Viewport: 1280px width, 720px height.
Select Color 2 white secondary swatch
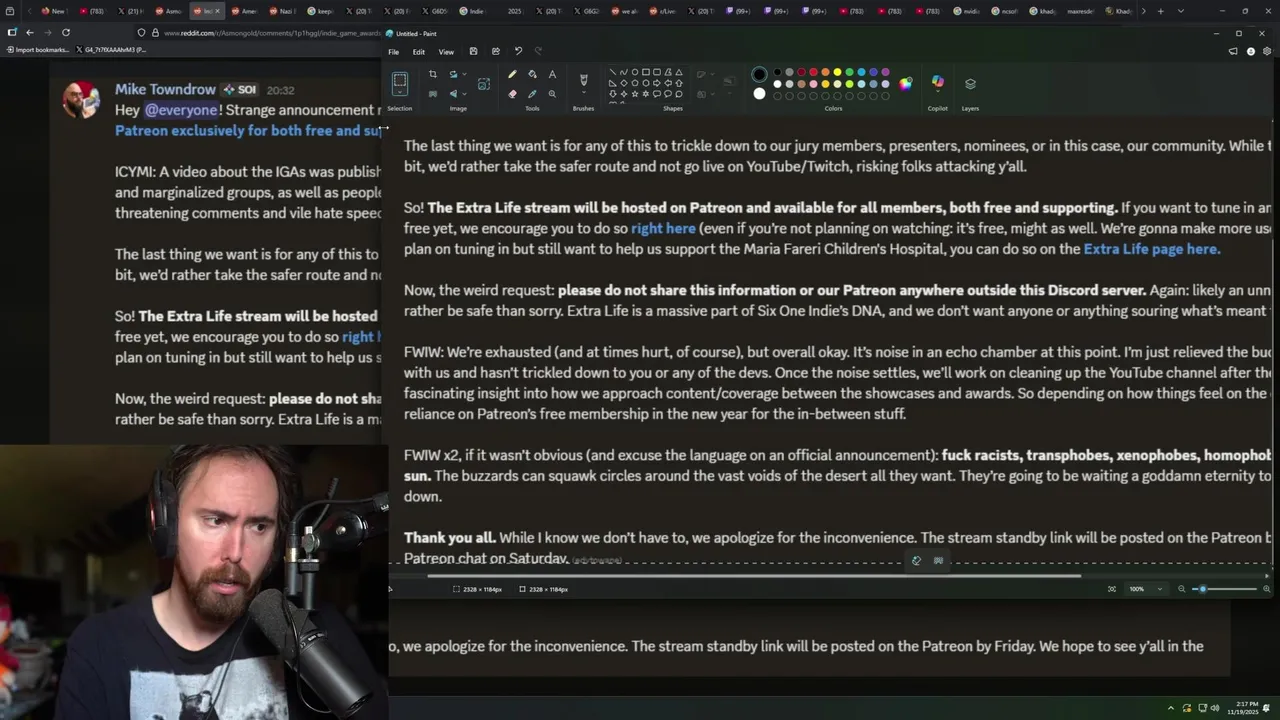759,94
